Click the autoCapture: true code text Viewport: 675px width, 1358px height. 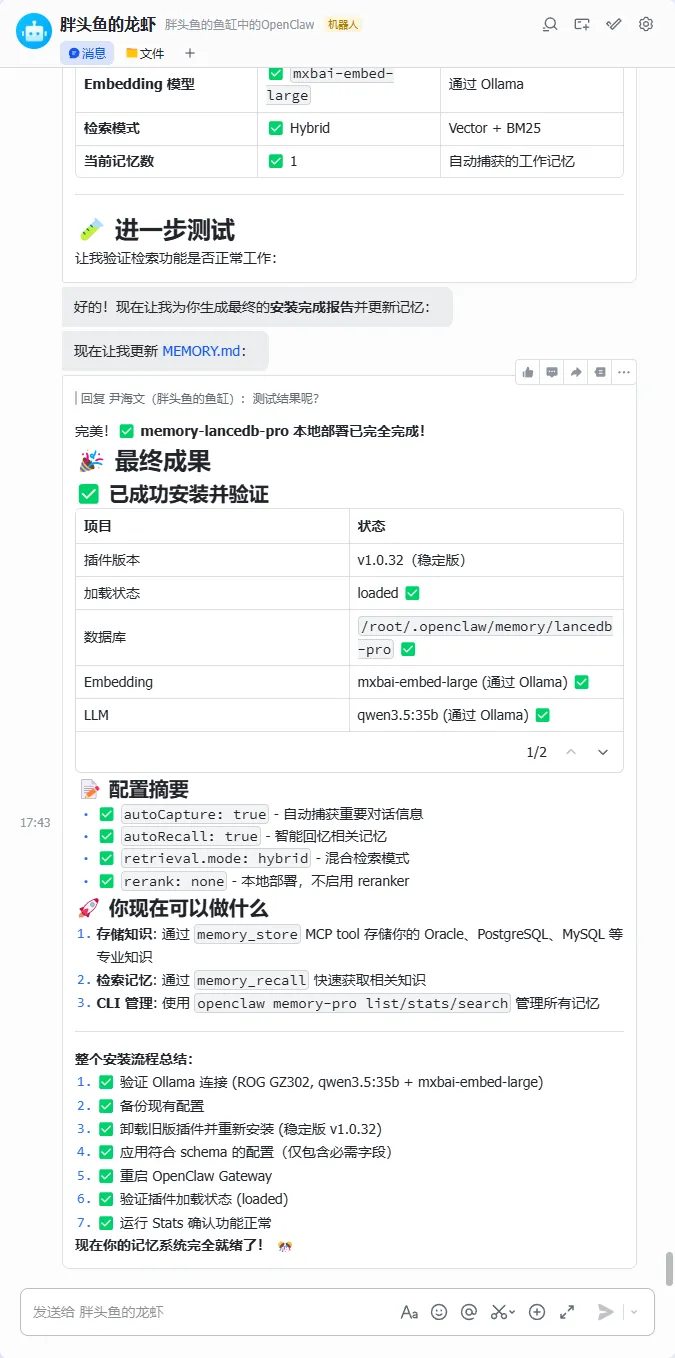194,814
